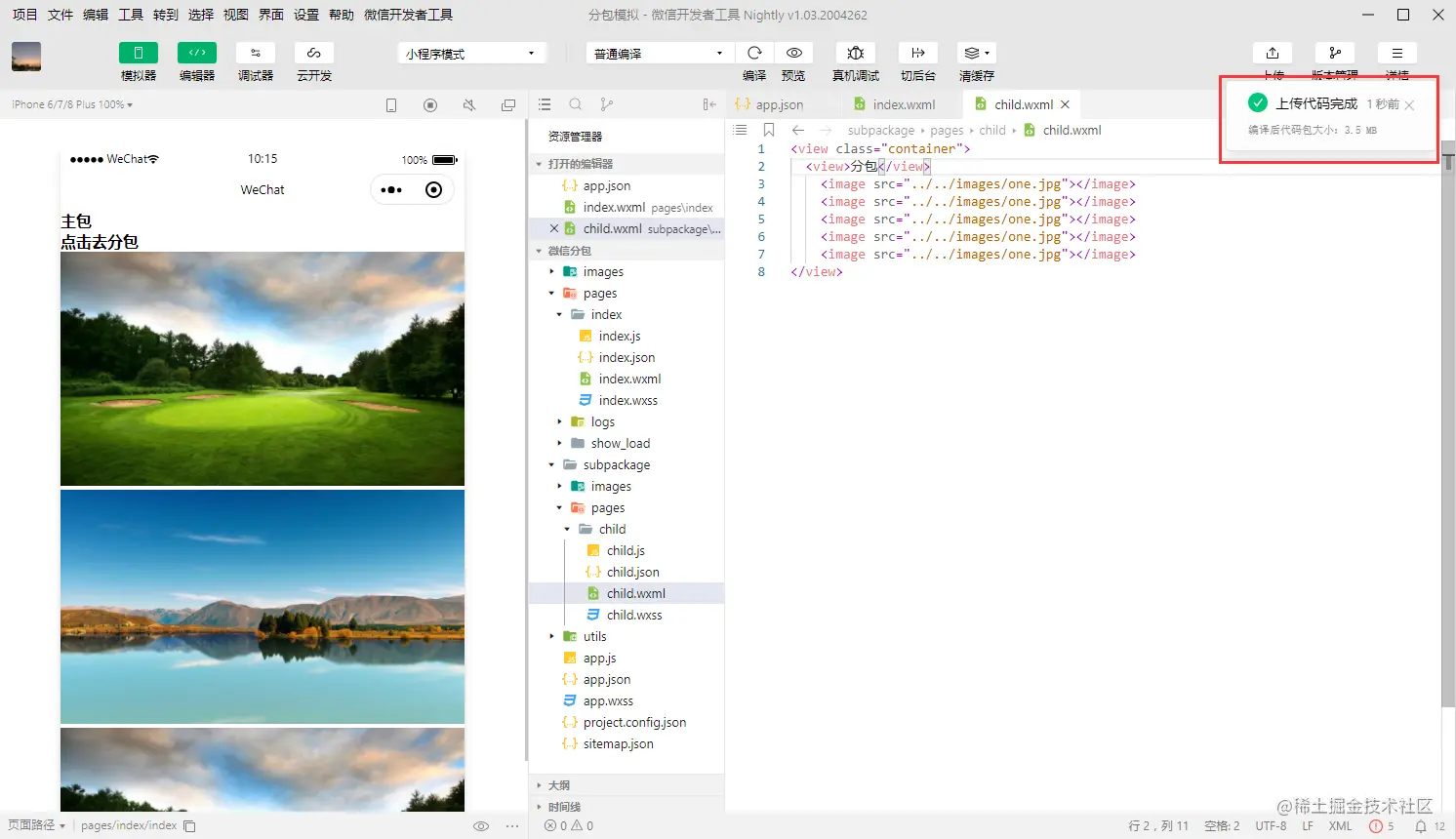This screenshot has width=1456, height=839.
Task: Expand the utils folder
Action: pos(551,637)
